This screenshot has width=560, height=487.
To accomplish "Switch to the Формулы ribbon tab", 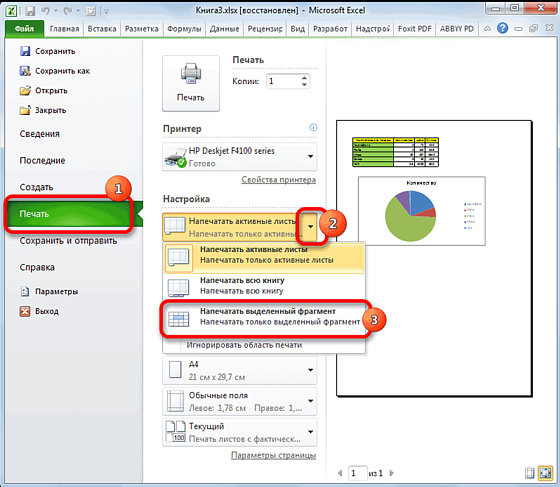I will pyautogui.click(x=184, y=29).
